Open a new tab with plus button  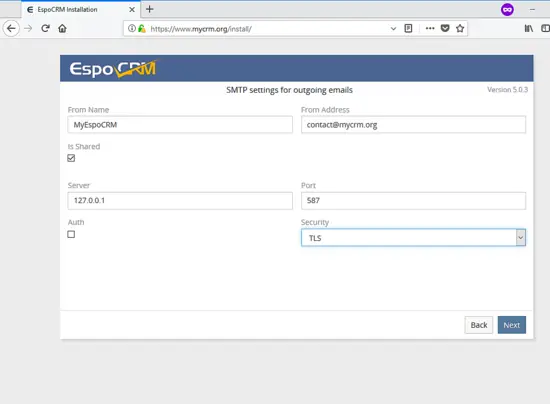click(150, 9)
